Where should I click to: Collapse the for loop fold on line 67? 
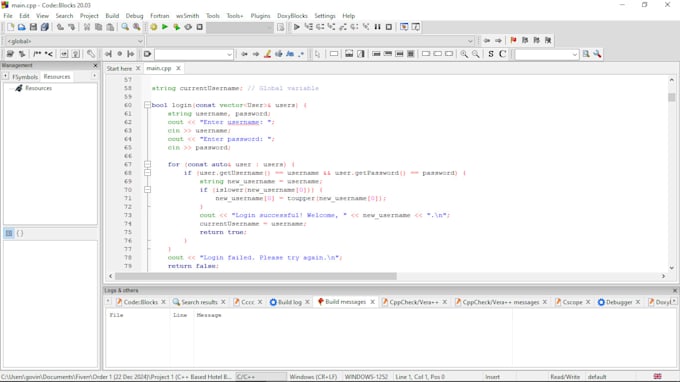(147, 164)
